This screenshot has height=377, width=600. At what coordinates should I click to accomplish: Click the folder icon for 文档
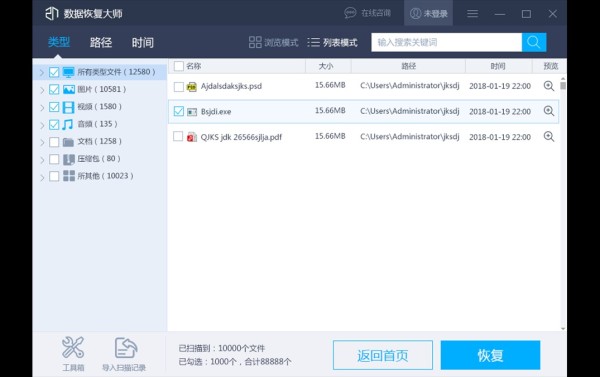[68, 142]
